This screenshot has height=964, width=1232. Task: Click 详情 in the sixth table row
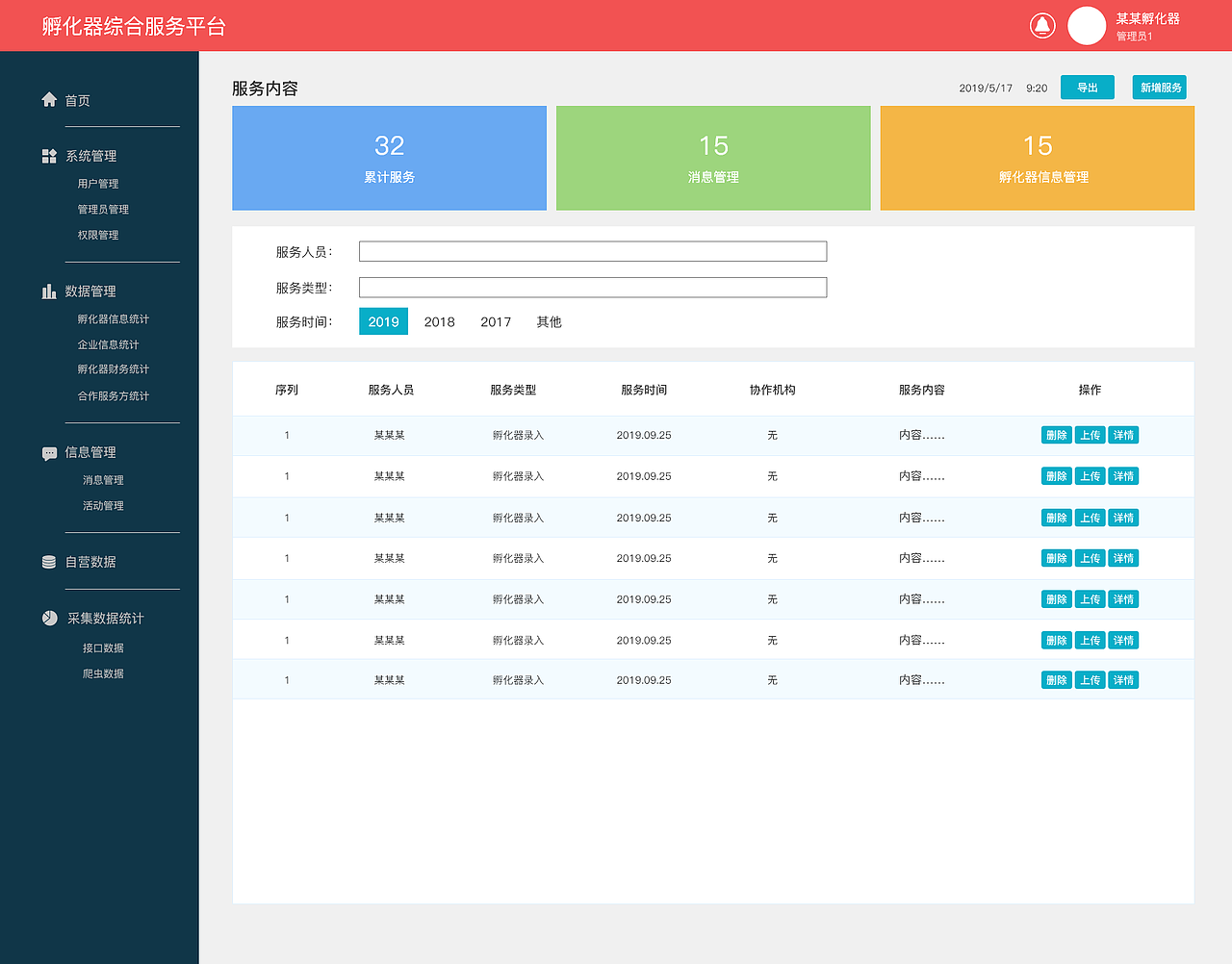(1123, 641)
